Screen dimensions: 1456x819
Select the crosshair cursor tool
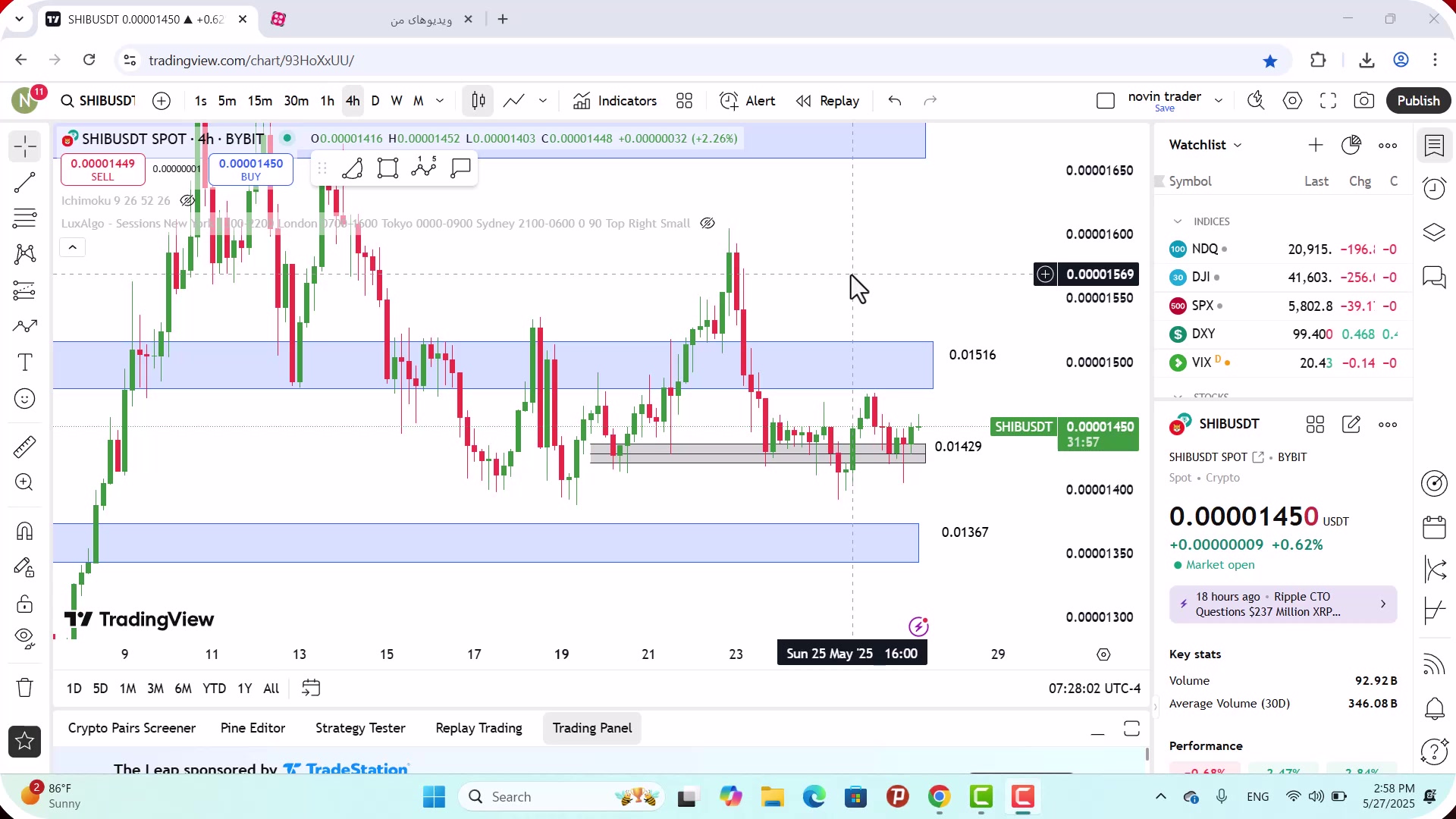click(x=25, y=146)
